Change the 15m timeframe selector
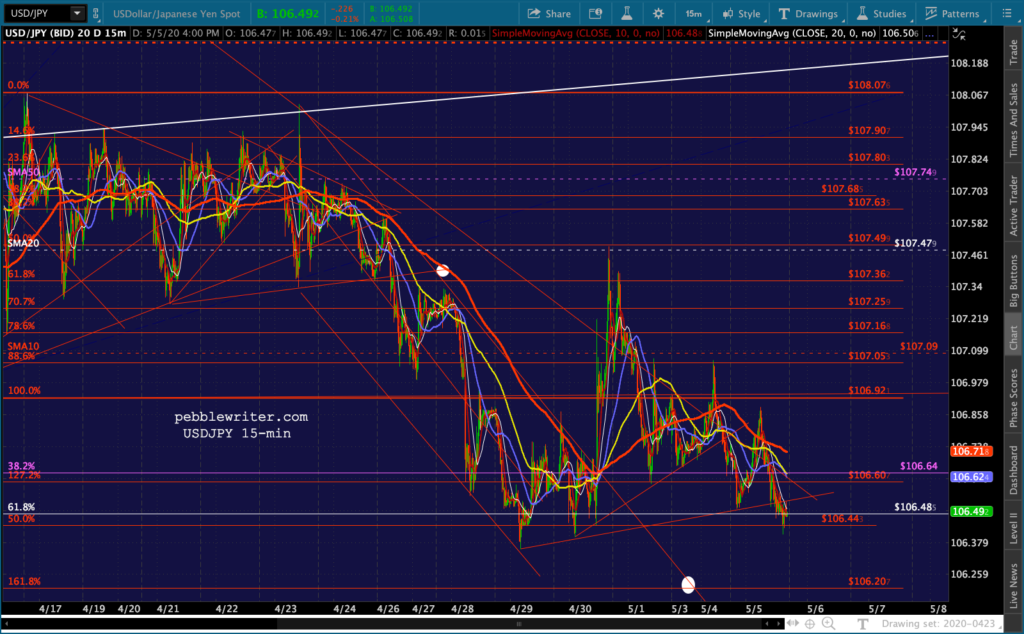The image size is (1024, 634). (x=693, y=13)
